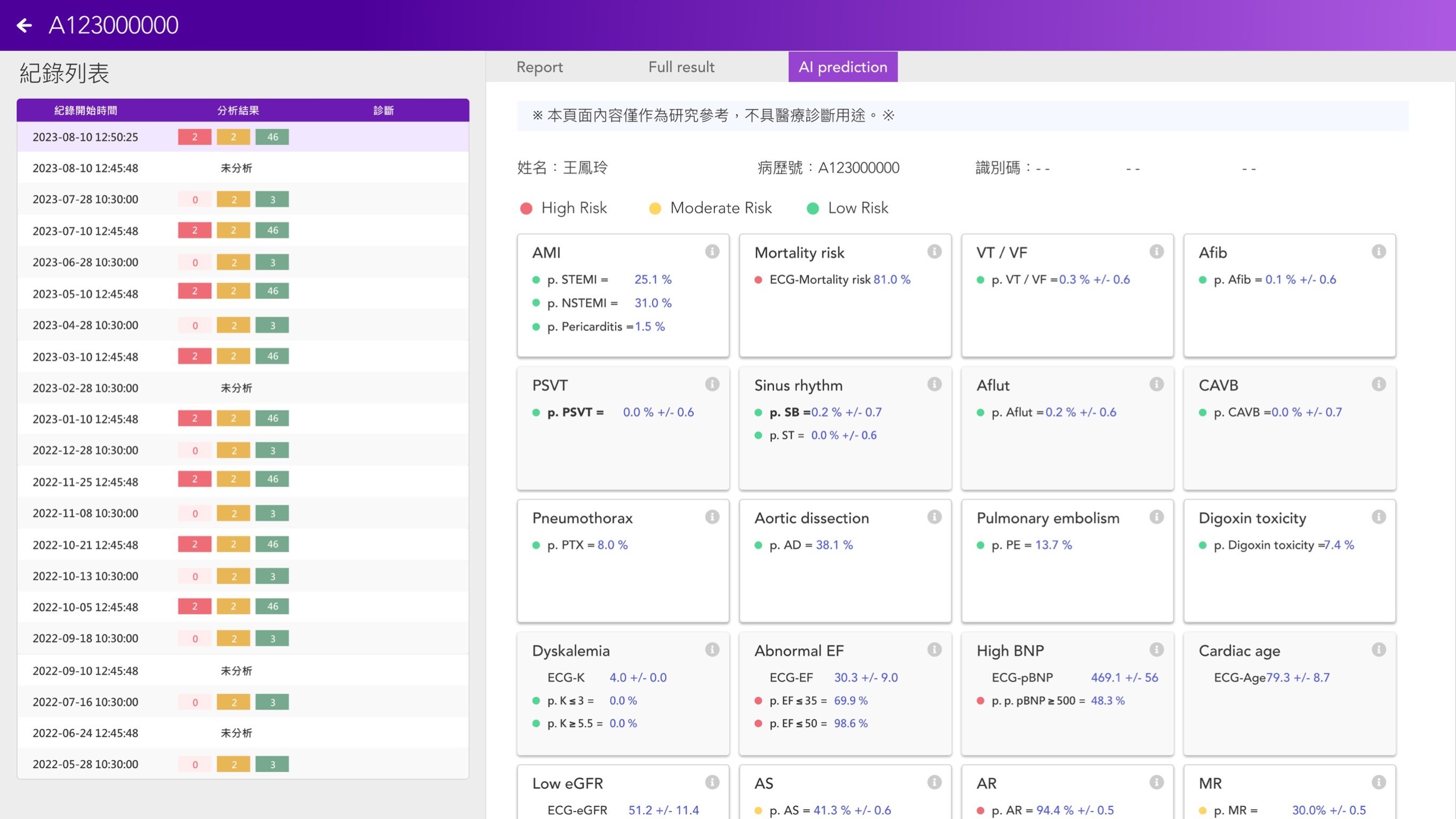
Task: Open the info icon on Low eGFR card
Action: 712,782
